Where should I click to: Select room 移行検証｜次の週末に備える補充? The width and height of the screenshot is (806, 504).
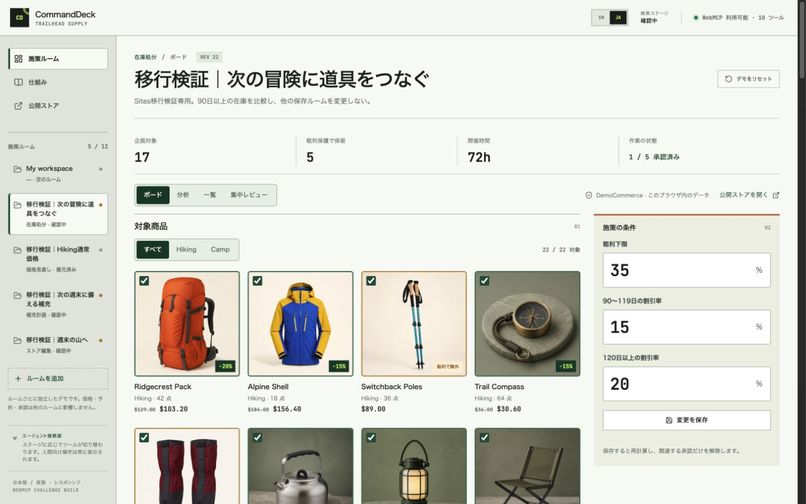click(58, 304)
